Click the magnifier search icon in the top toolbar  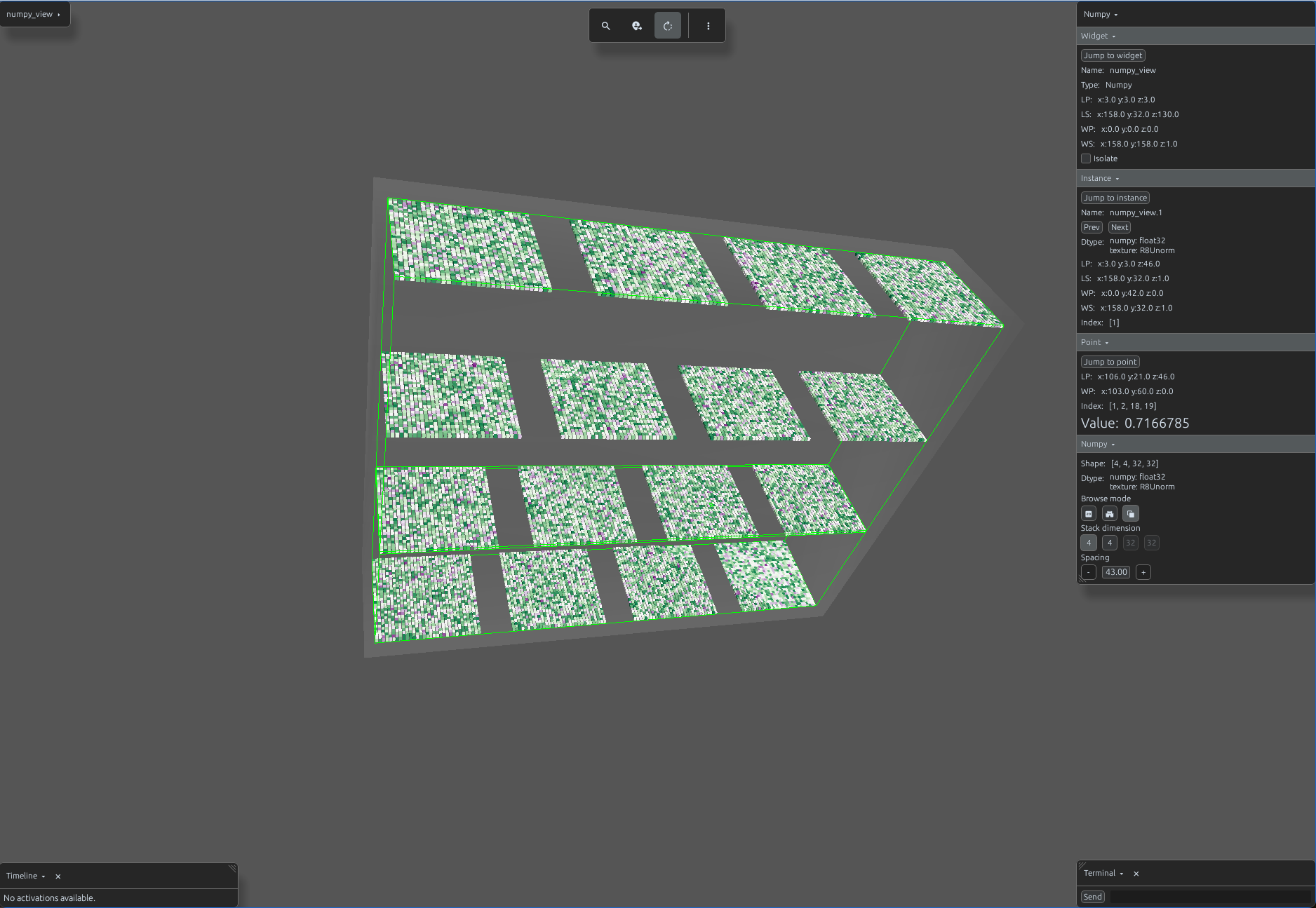click(606, 26)
